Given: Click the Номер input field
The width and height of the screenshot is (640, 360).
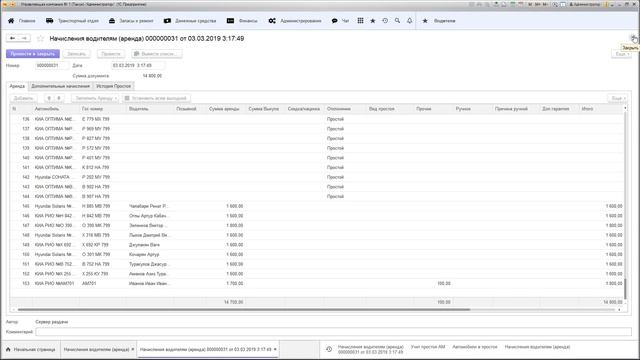Looking at the screenshot, I should 52,65.
